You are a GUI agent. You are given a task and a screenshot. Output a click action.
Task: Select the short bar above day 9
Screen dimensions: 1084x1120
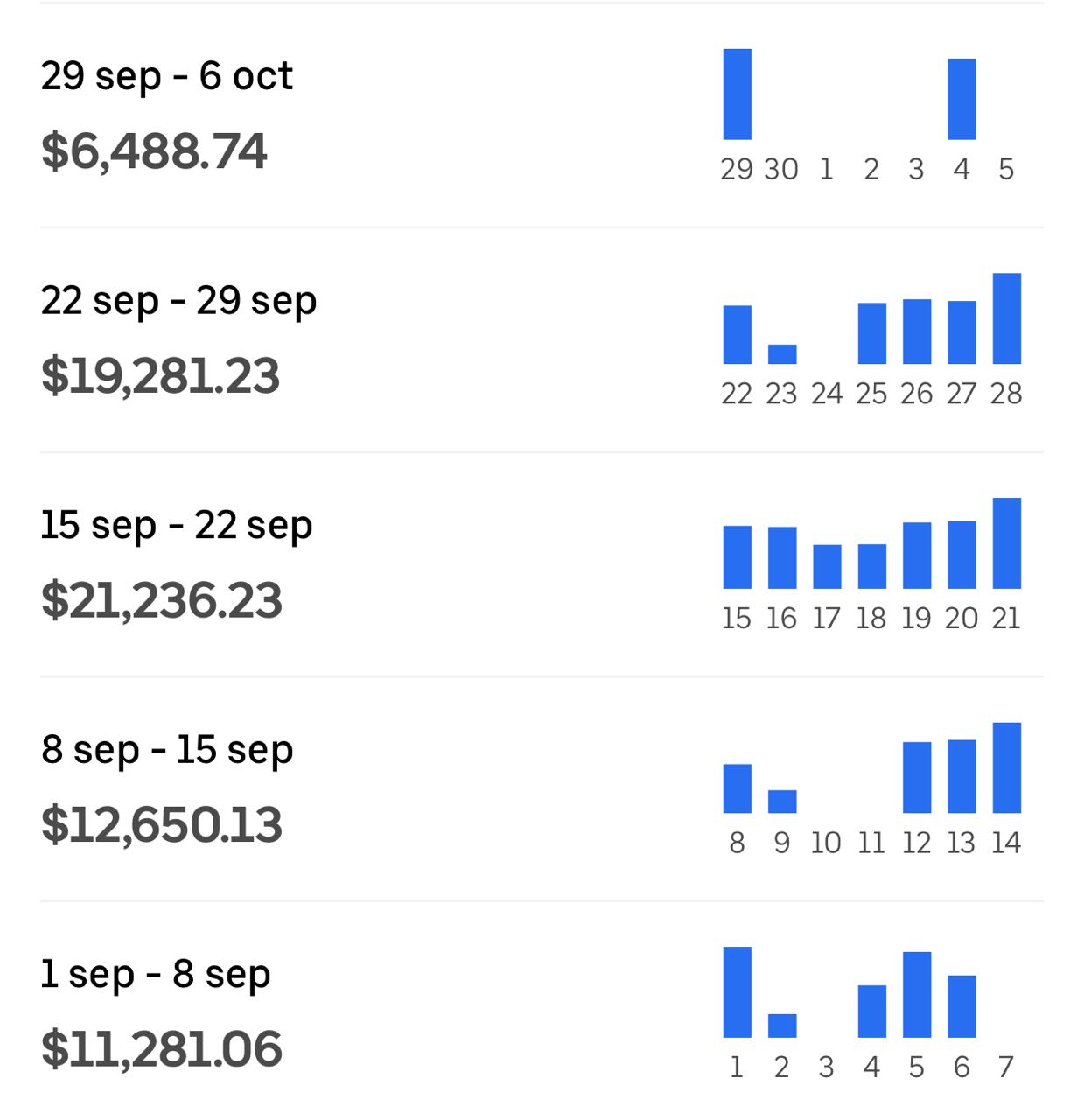click(782, 801)
